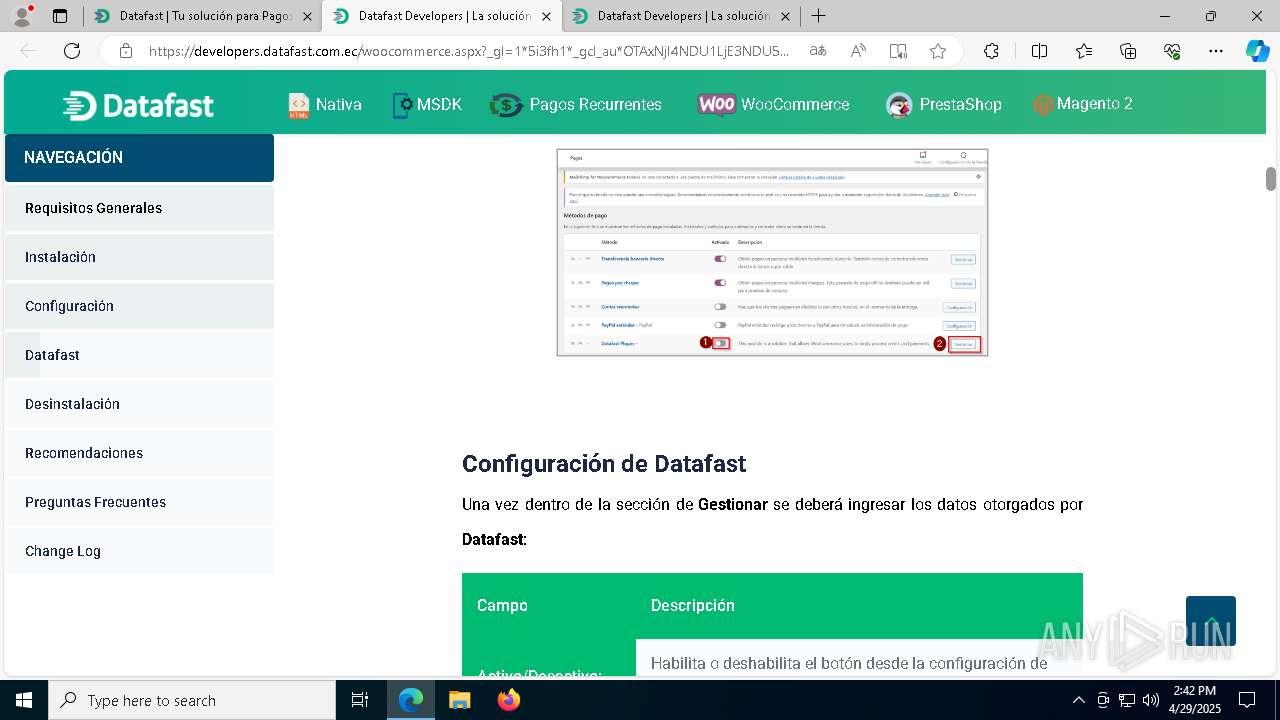Click the address bar URL

(x=469, y=51)
